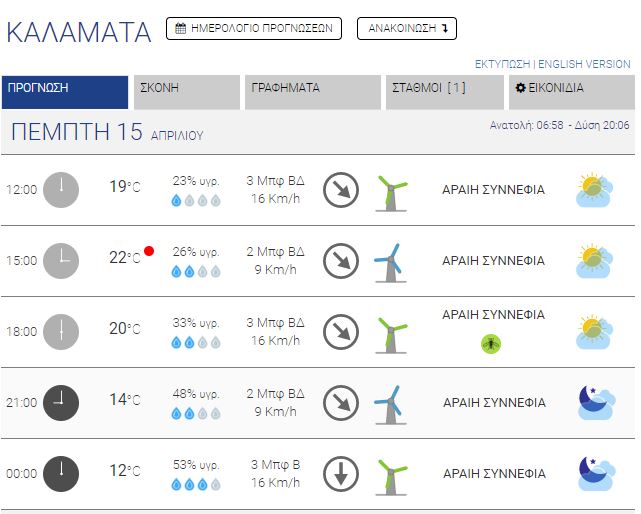Click the 21:00 moon and cloud icon
Screen dimensions: 641x514
click(596, 403)
